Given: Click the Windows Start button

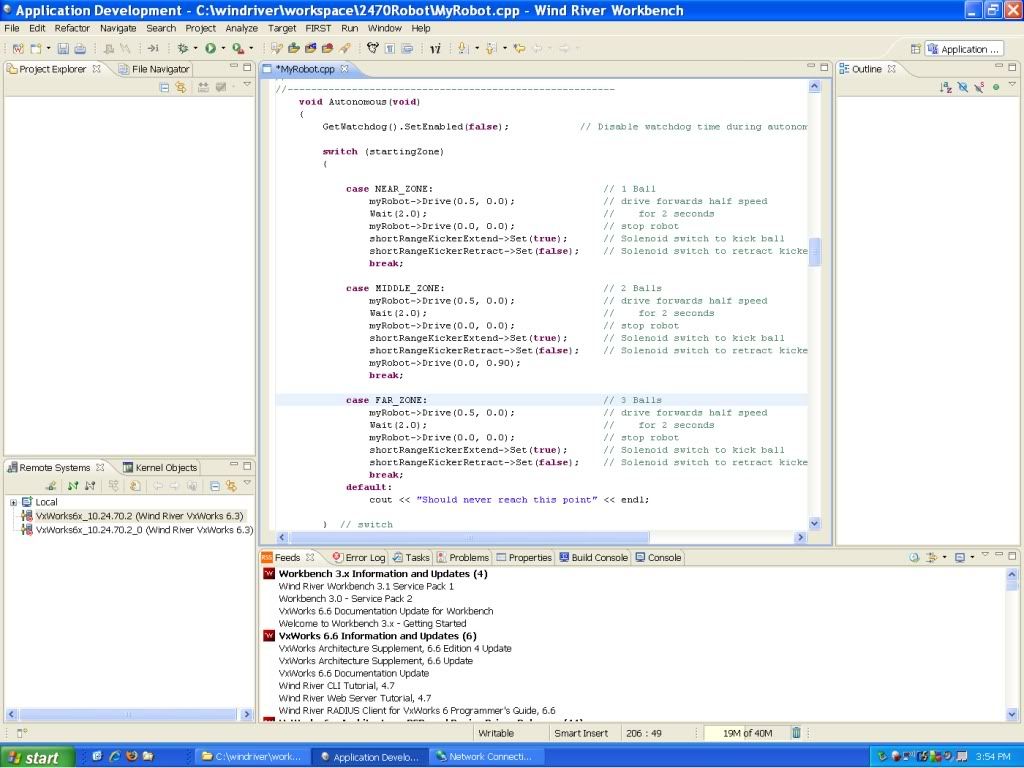Looking at the screenshot, I should pyautogui.click(x=33, y=757).
